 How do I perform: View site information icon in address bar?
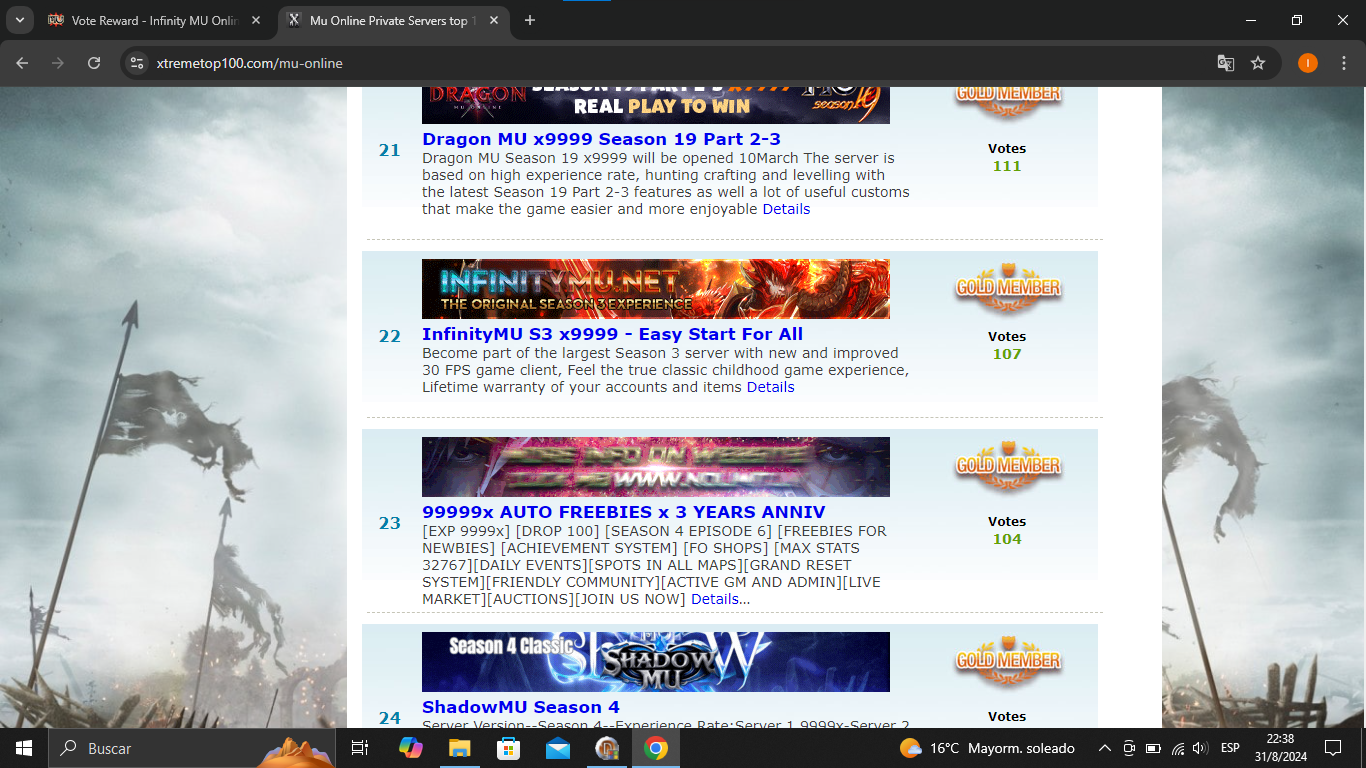138,63
